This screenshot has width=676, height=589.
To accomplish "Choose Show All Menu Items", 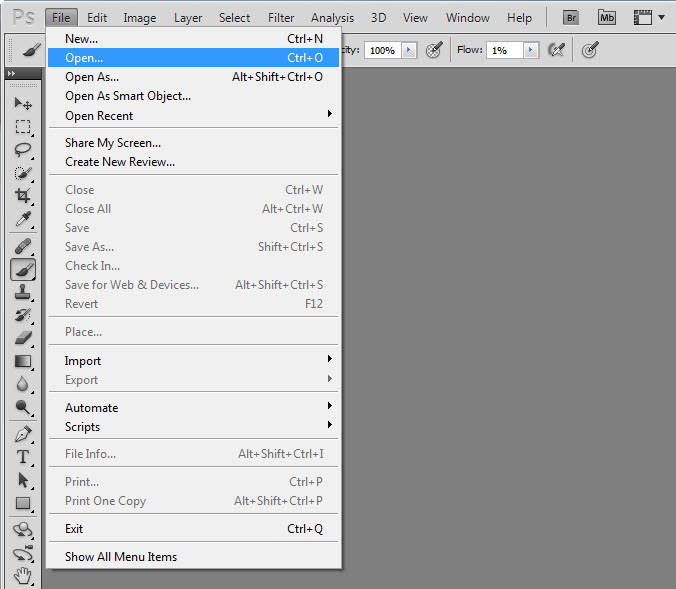I will [193, 557].
